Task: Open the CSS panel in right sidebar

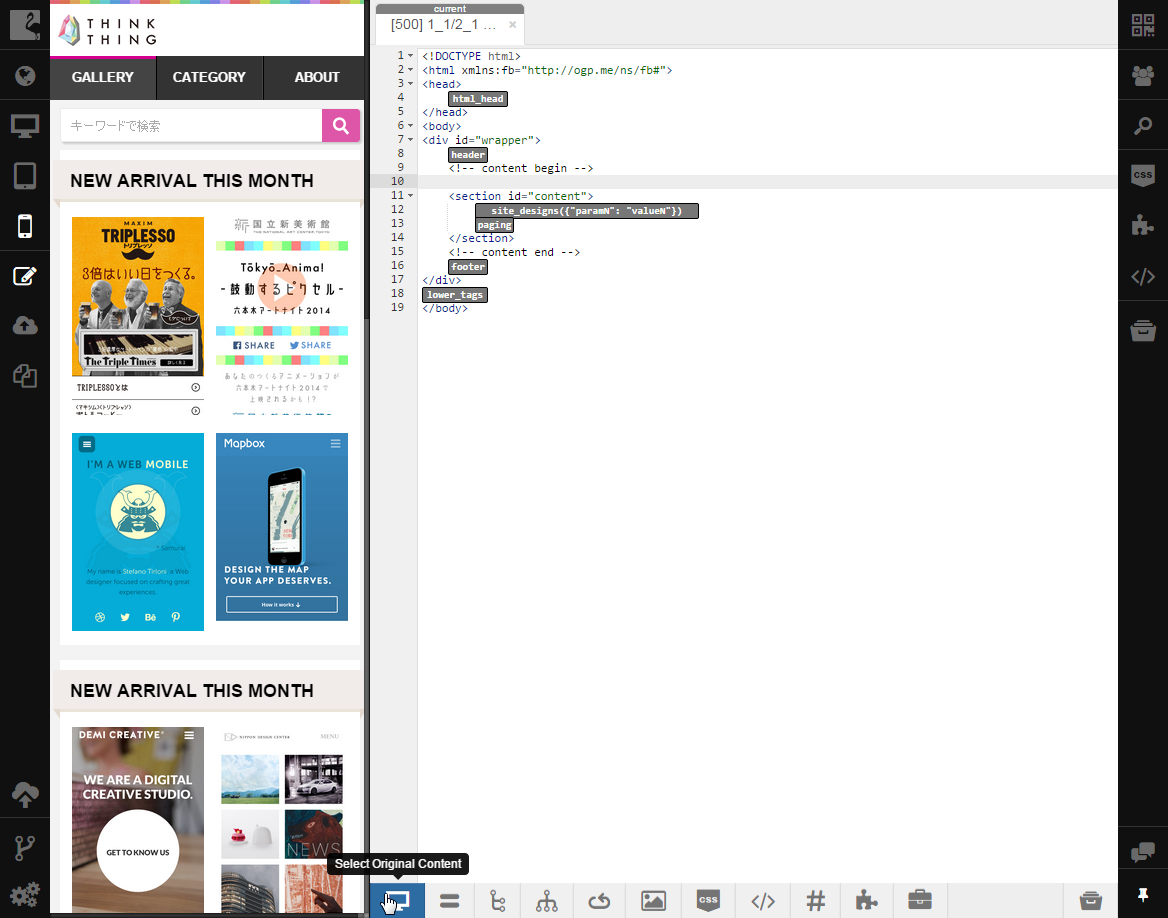Action: pyautogui.click(x=1143, y=176)
